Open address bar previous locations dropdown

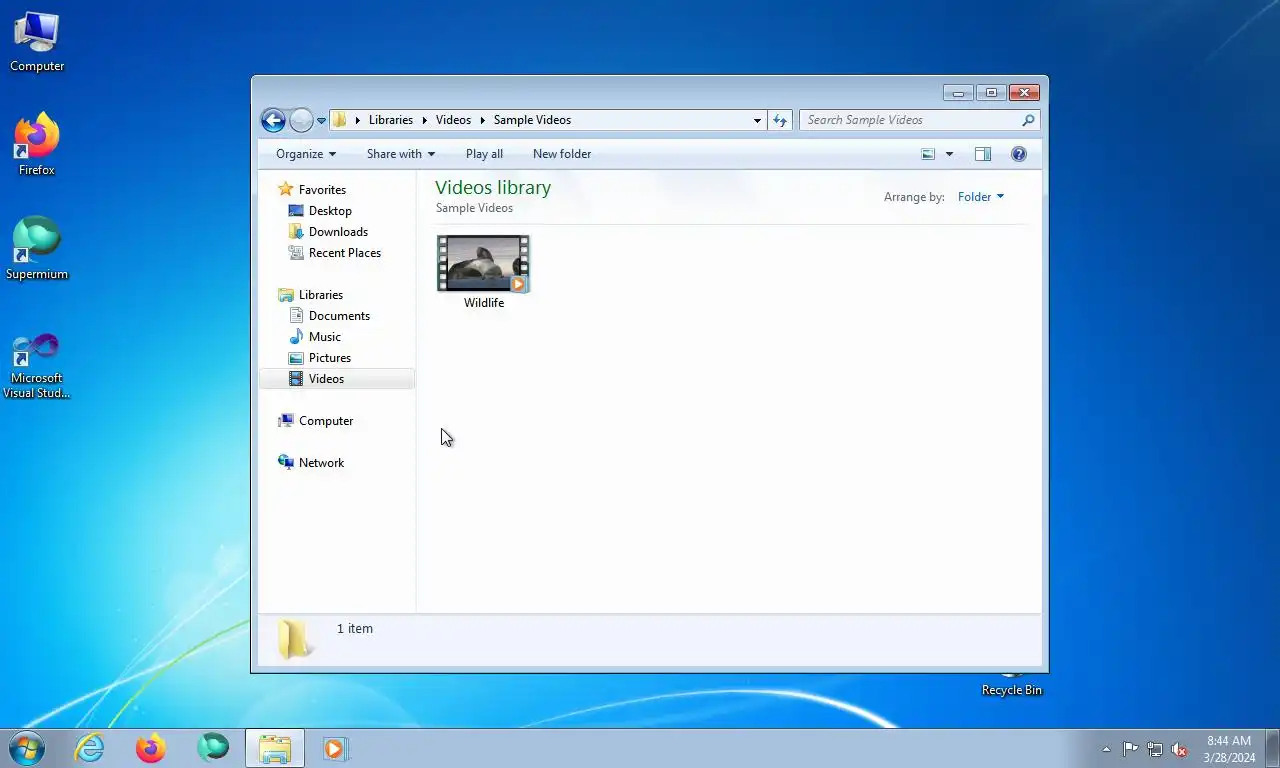(x=757, y=120)
